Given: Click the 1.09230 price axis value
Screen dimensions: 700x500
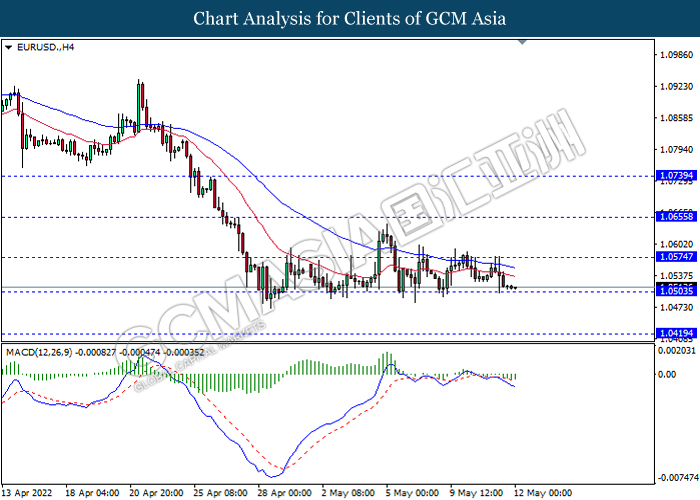Looking at the screenshot, I should click(x=677, y=86).
